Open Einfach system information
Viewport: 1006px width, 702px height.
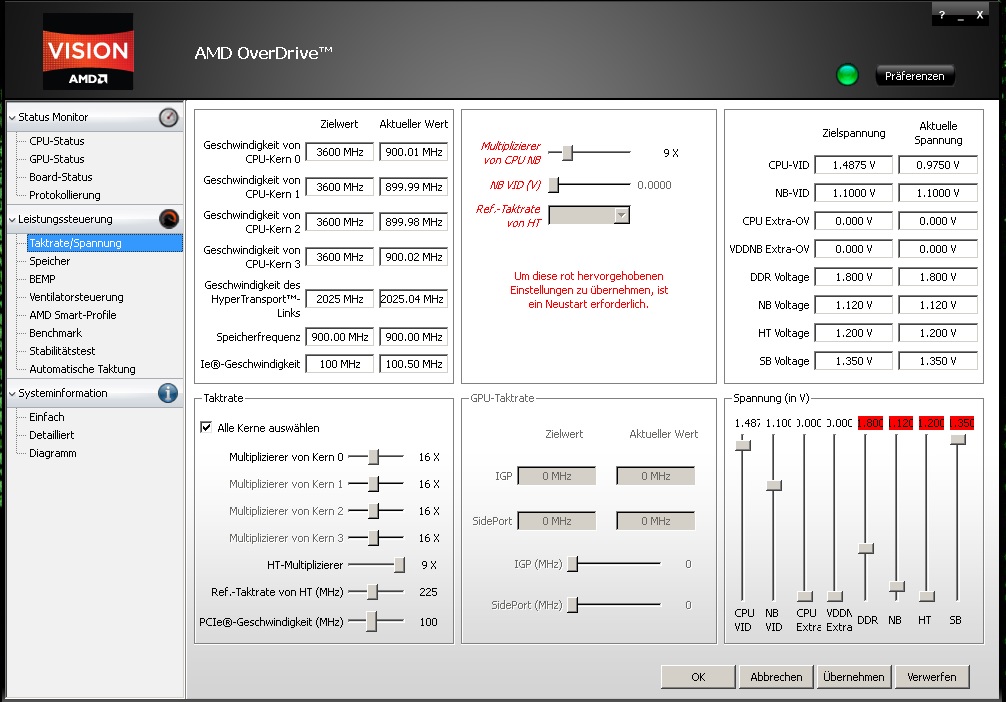[x=47, y=417]
